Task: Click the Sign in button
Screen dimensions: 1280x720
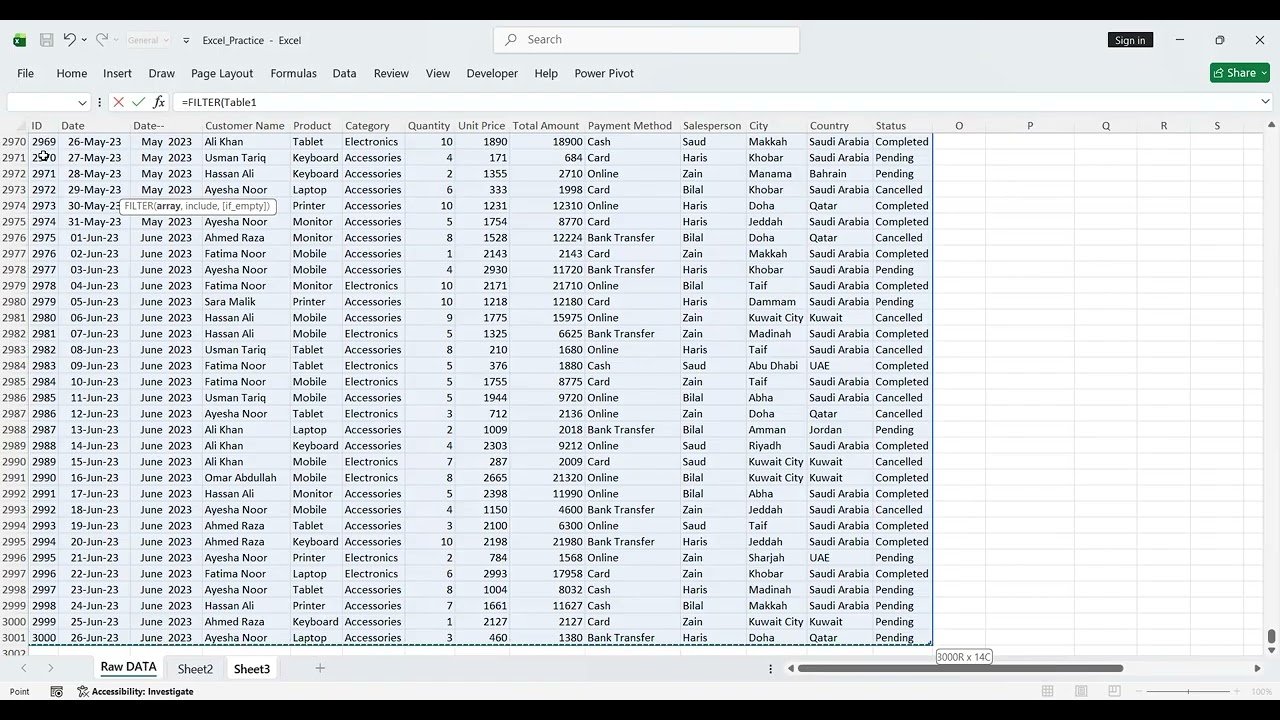Action: click(x=1130, y=40)
